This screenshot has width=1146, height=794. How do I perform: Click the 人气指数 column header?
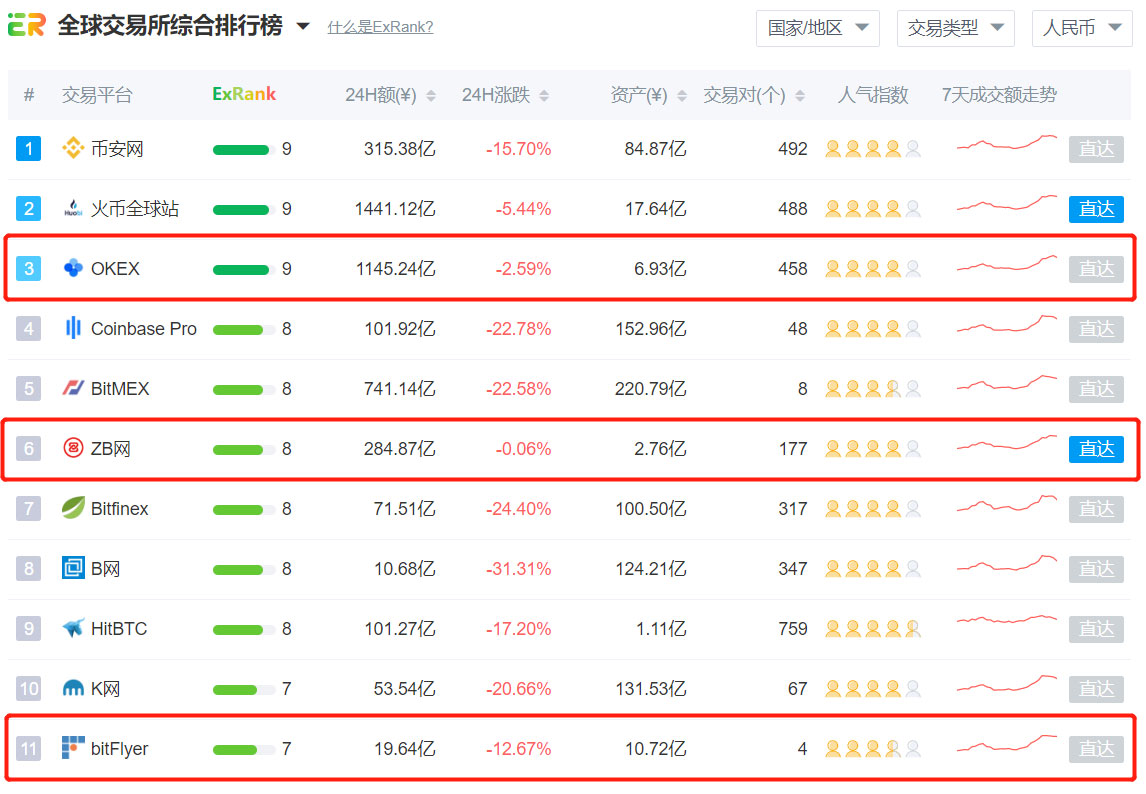pyautogui.click(x=873, y=95)
